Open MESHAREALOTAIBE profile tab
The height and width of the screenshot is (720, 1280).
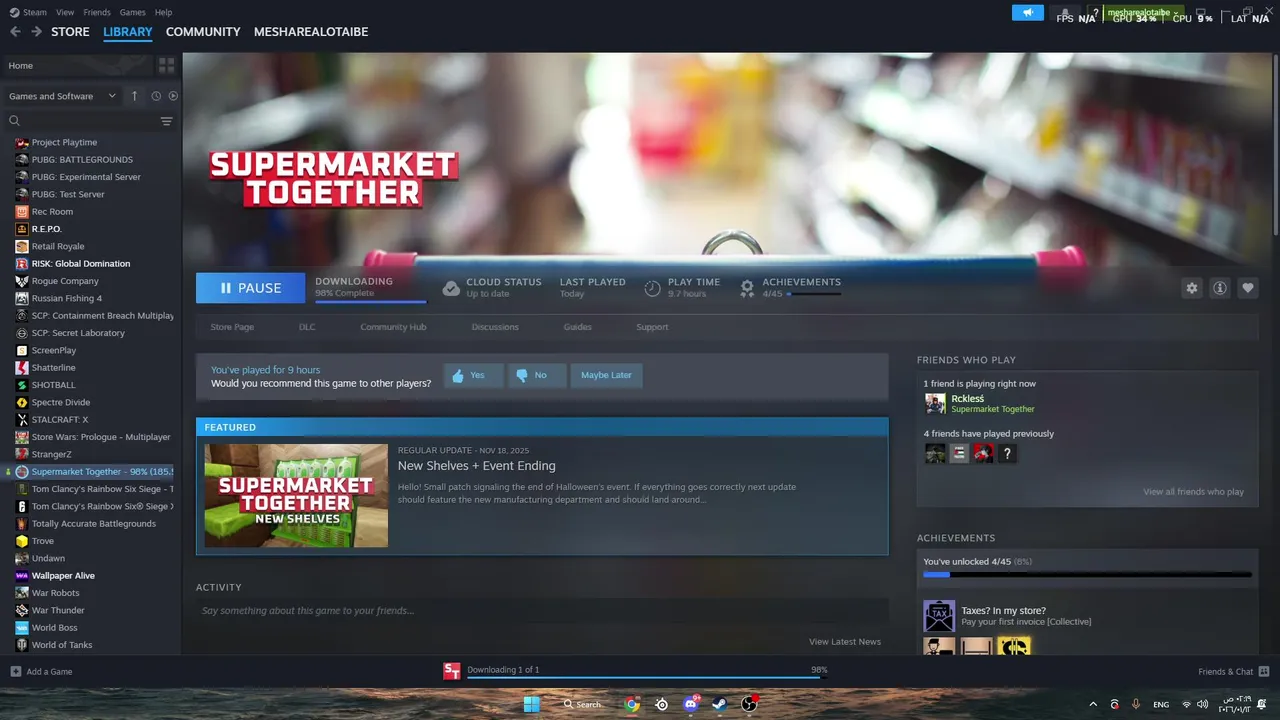click(x=311, y=32)
